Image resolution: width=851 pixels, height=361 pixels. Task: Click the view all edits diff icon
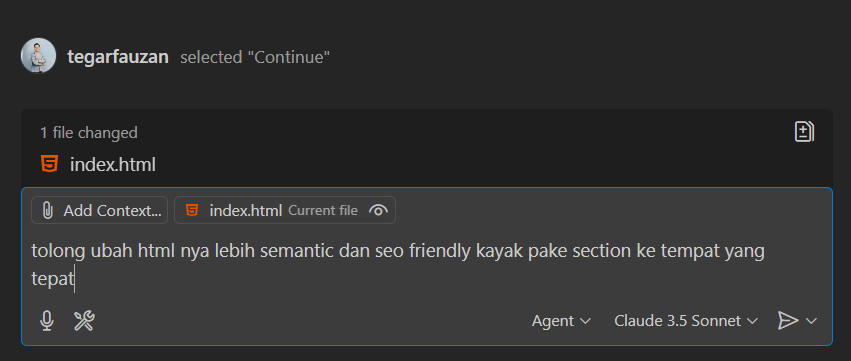[804, 132]
